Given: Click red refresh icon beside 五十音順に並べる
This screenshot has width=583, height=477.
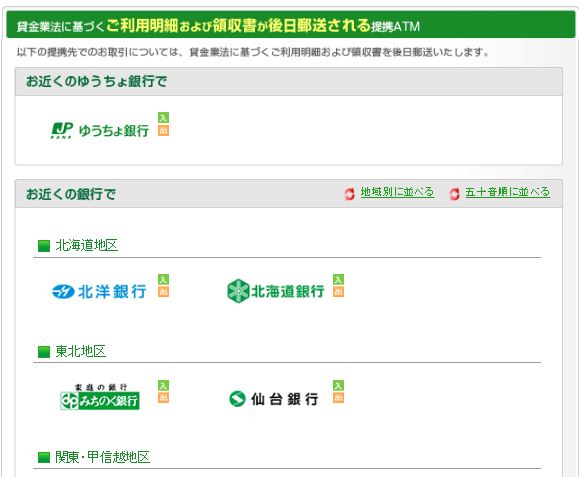Looking at the screenshot, I should (454, 194).
